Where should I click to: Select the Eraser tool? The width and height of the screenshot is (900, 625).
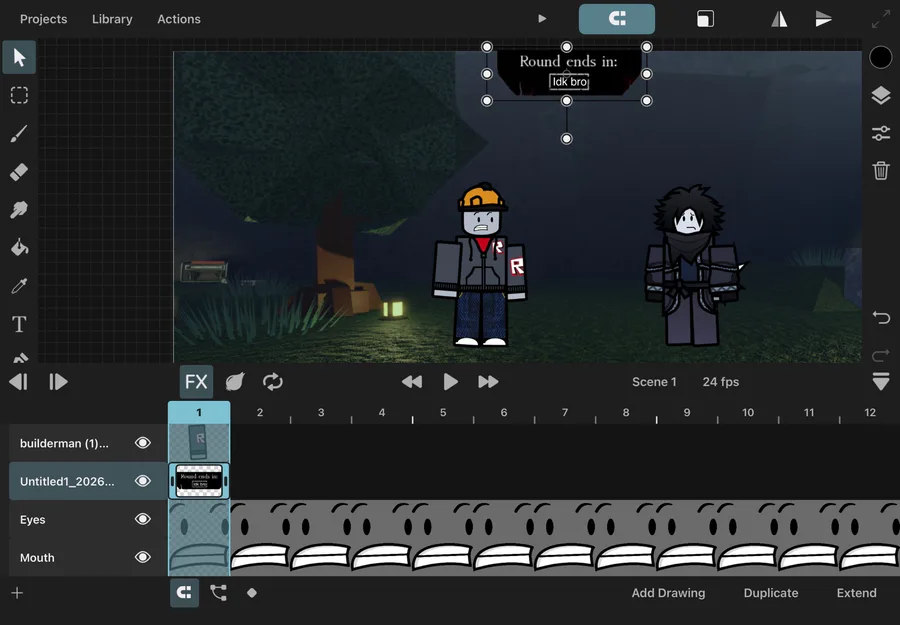(x=19, y=172)
